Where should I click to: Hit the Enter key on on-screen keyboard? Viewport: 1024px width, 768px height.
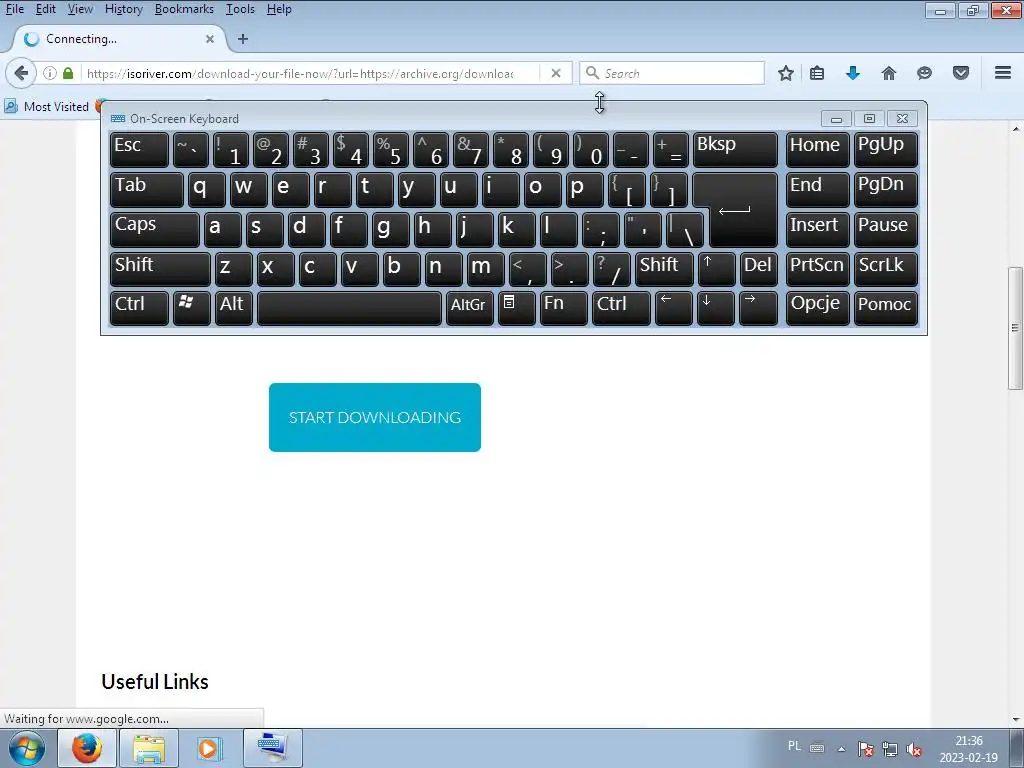[x=743, y=210]
